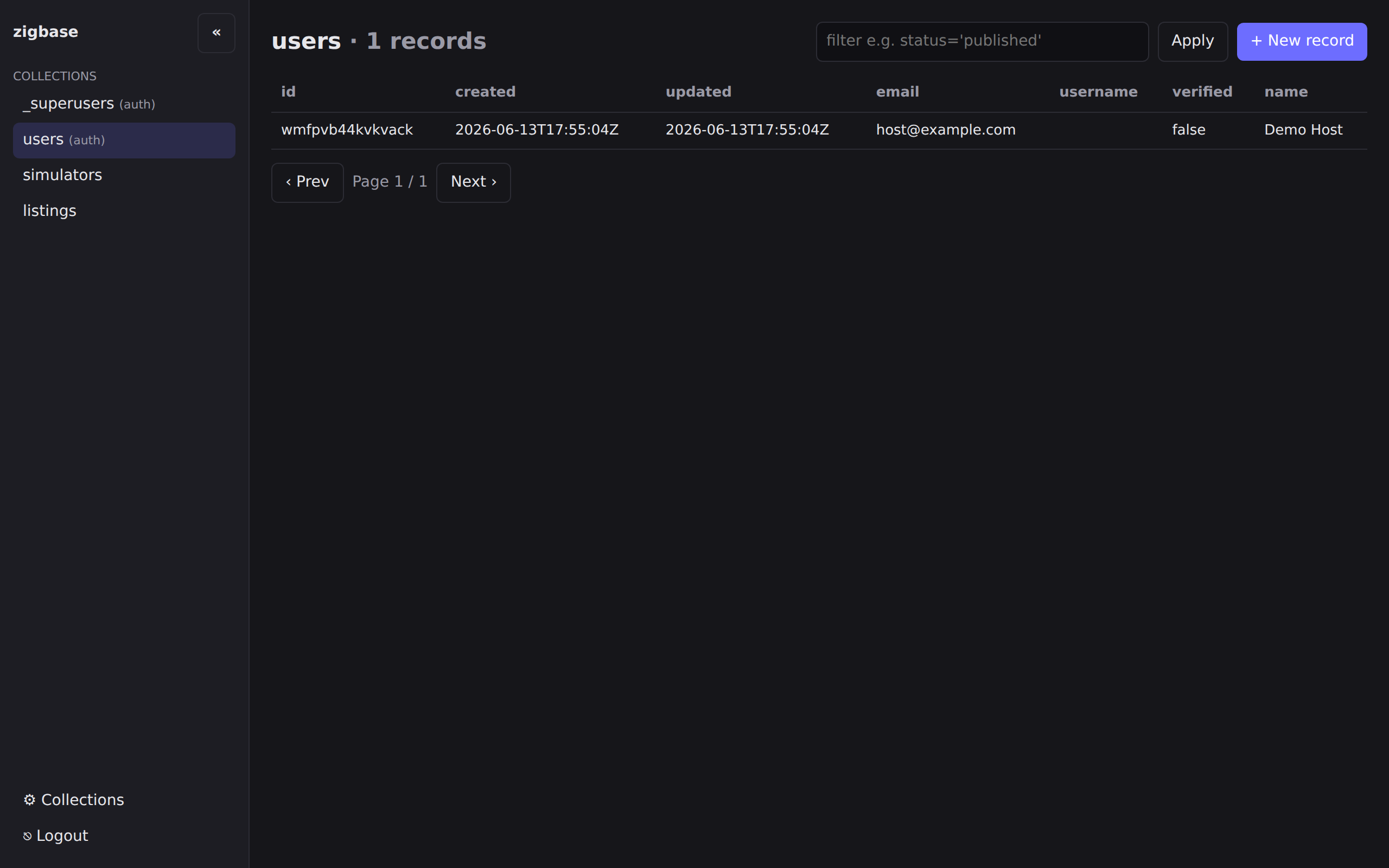Go to the previous page with Prev
The height and width of the screenshot is (868, 1389).
[307, 183]
